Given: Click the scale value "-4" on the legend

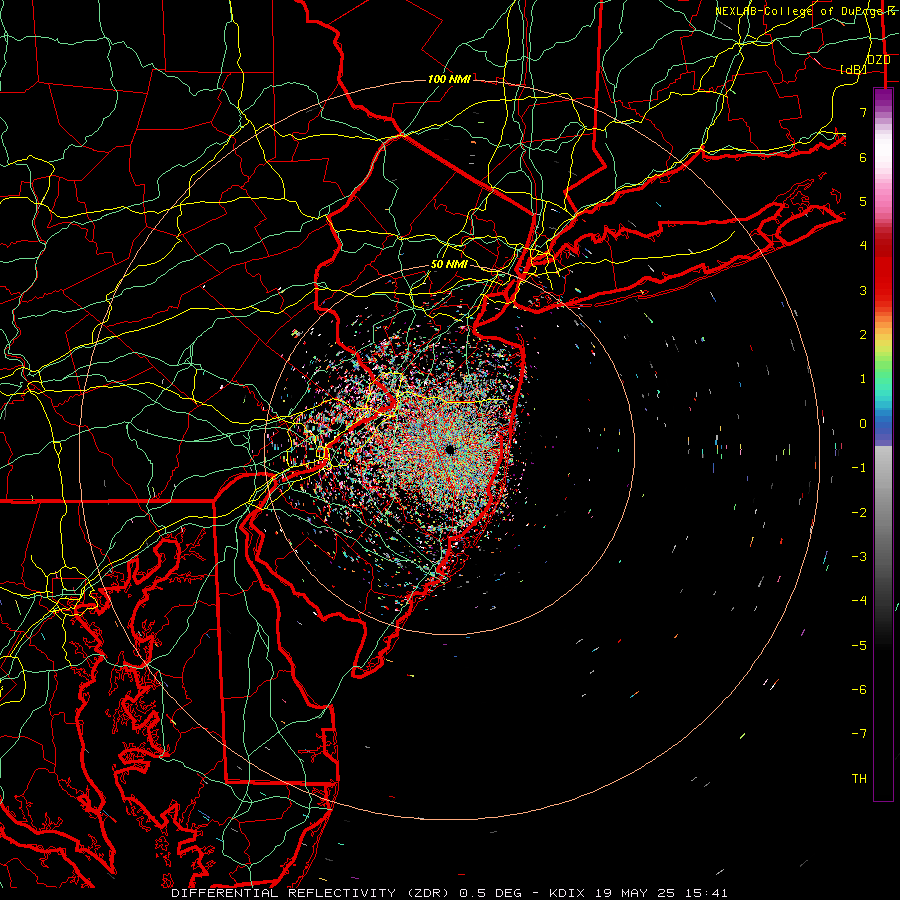Looking at the screenshot, I should (859, 601).
